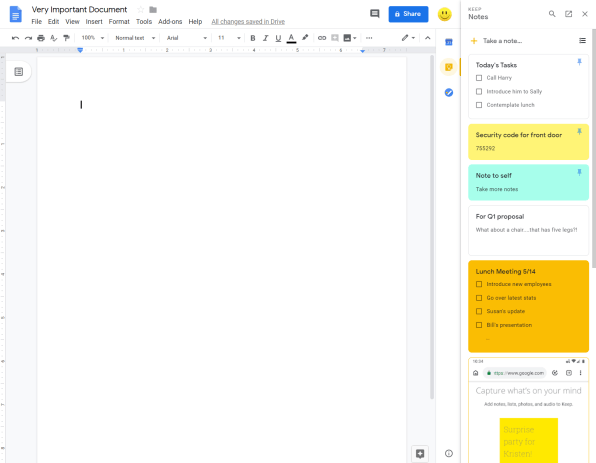Insert a link using the chain icon
The height and width of the screenshot is (463, 596).
(322, 38)
